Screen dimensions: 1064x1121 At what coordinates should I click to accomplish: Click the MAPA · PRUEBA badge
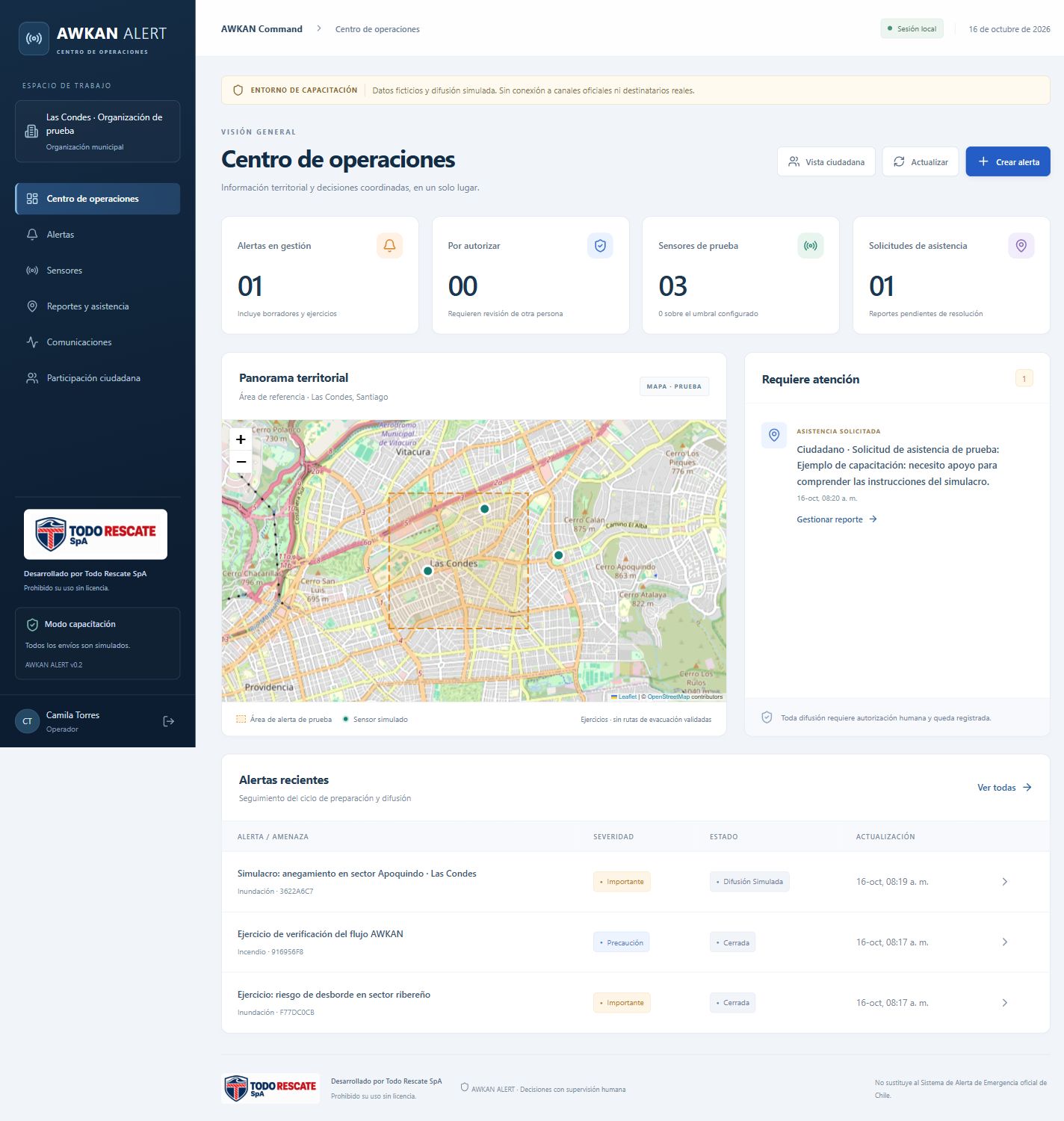tap(674, 386)
